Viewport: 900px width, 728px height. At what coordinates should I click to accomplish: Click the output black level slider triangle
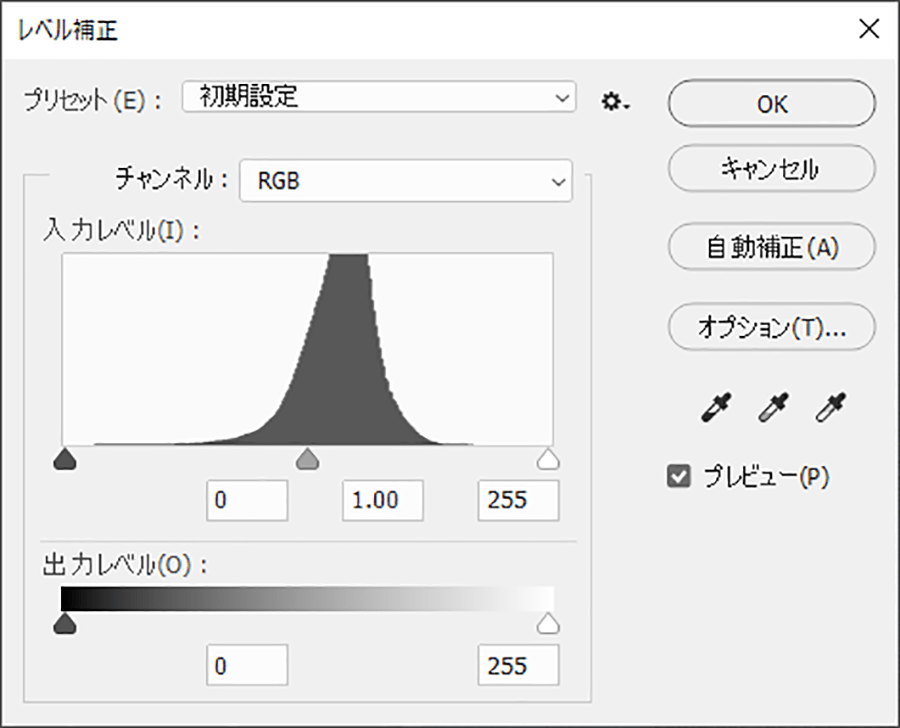[65, 625]
